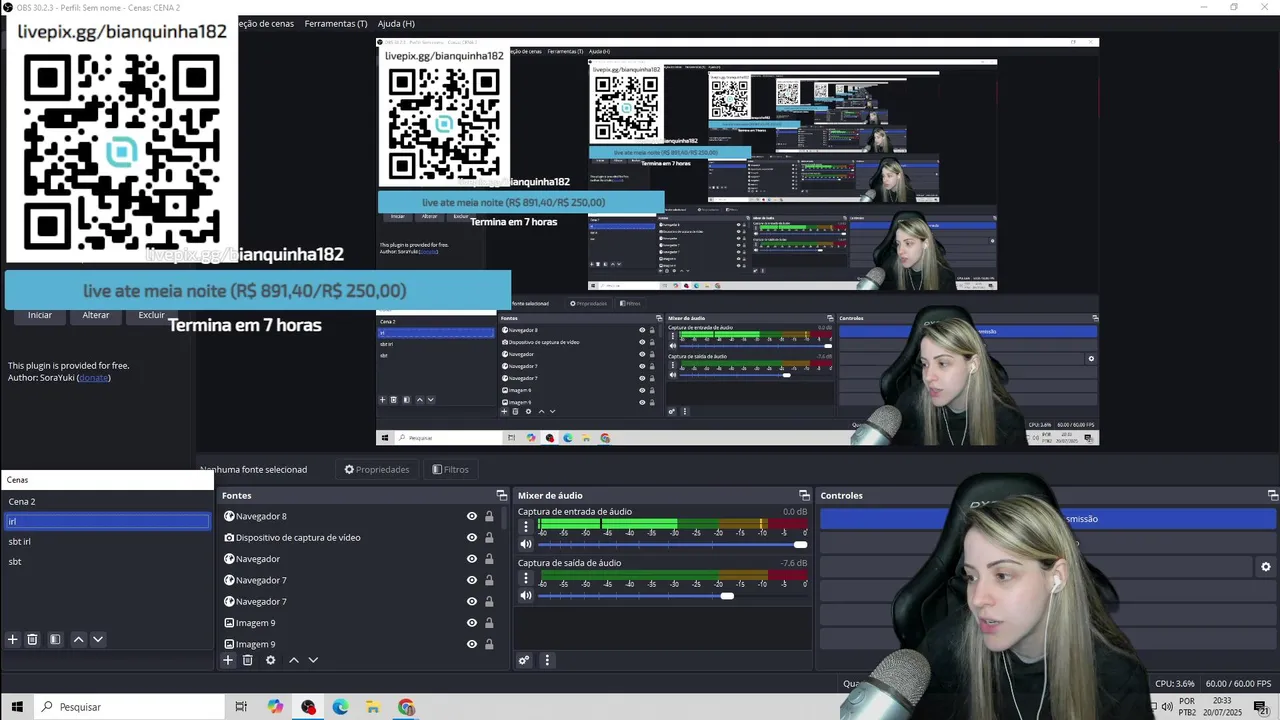Viewport: 1280px width, 720px height.
Task: Click the Filtros button
Action: [450, 469]
